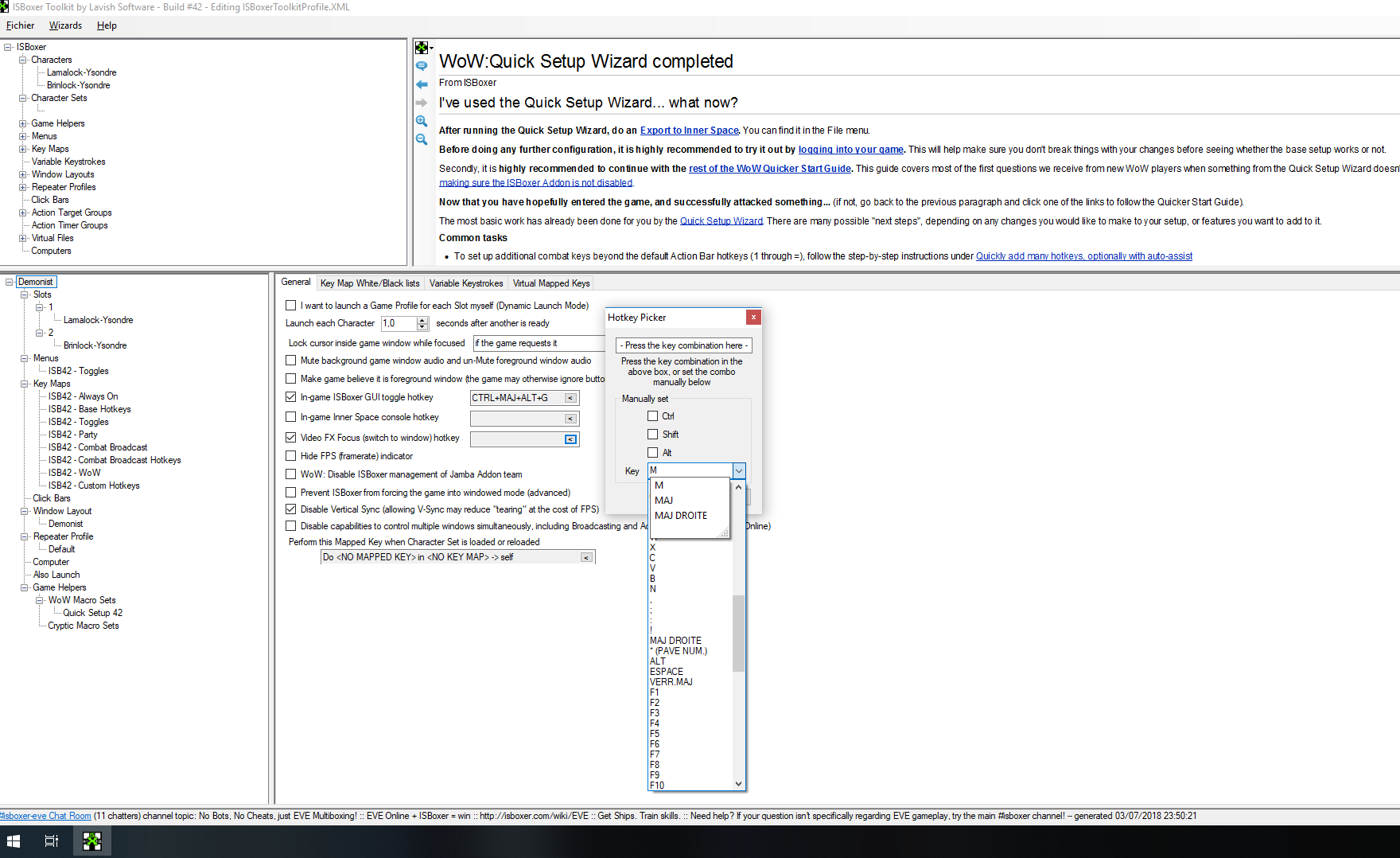This screenshot has width=1400, height=858.
Task: Collapse WoW Macro Sets node
Action: point(40,600)
